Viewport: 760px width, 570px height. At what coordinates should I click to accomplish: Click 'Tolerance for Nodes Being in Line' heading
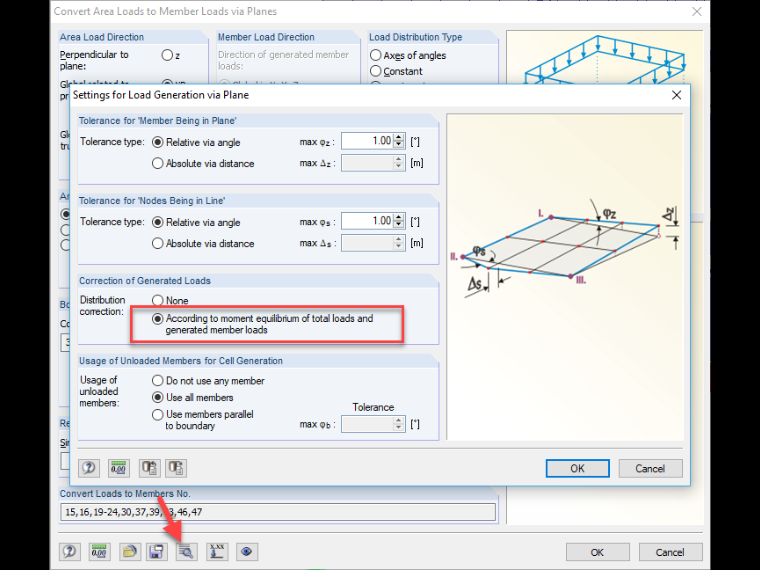point(152,201)
